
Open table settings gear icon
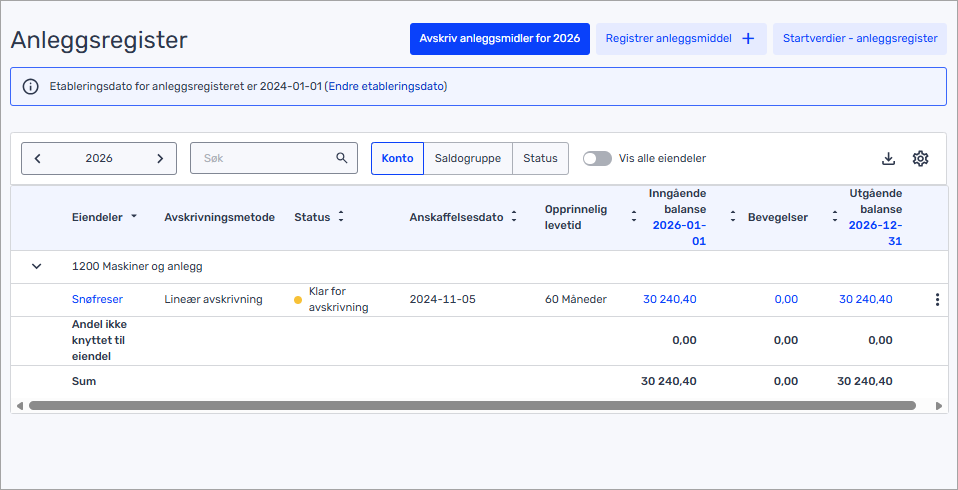pos(921,159)
